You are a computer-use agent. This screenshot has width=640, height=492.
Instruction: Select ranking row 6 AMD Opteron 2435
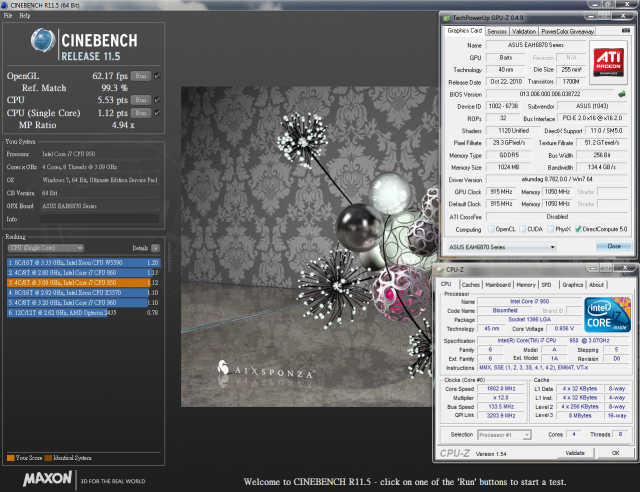point(83,313)
